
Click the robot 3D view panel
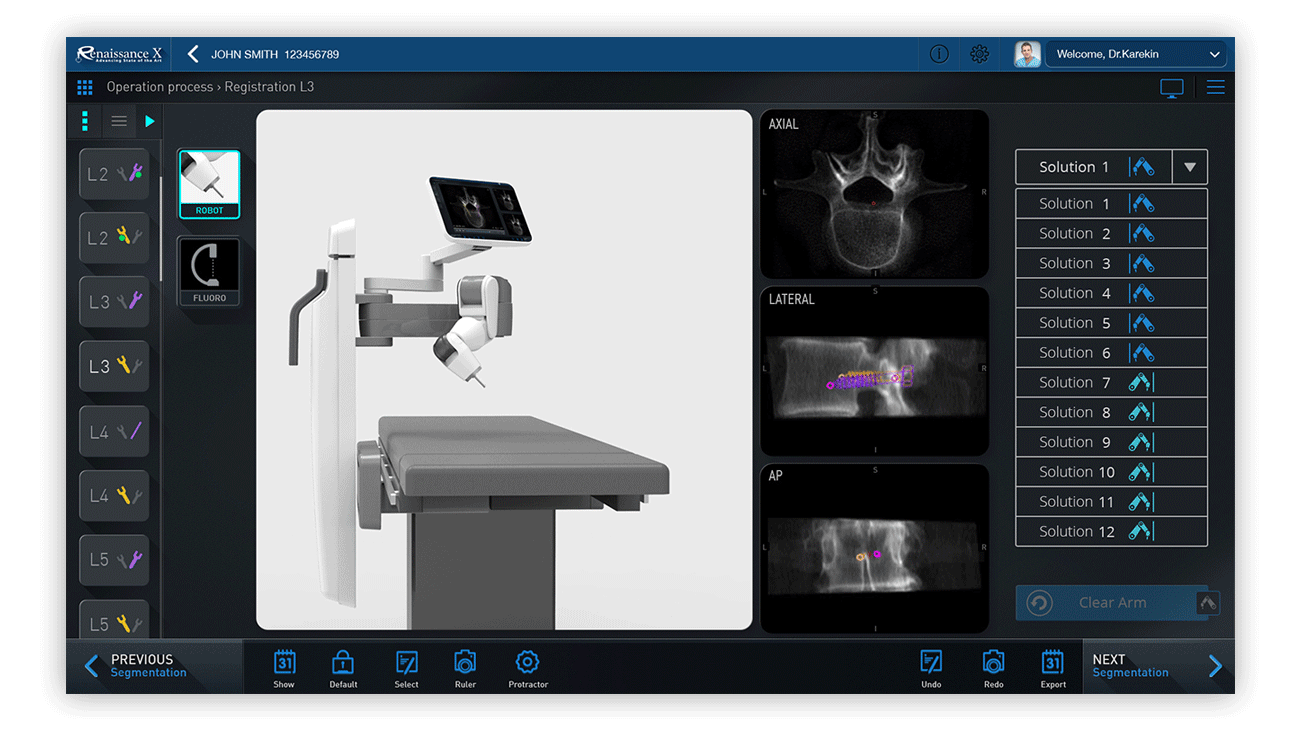(504, 370)
